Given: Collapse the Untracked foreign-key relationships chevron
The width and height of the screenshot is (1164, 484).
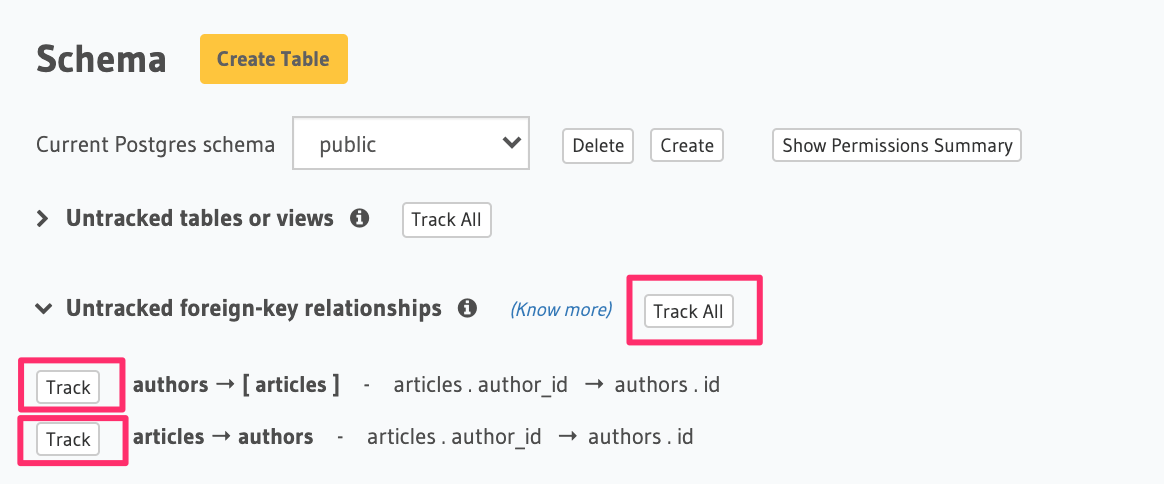Looking at the screenshot, I should (43, 309).
